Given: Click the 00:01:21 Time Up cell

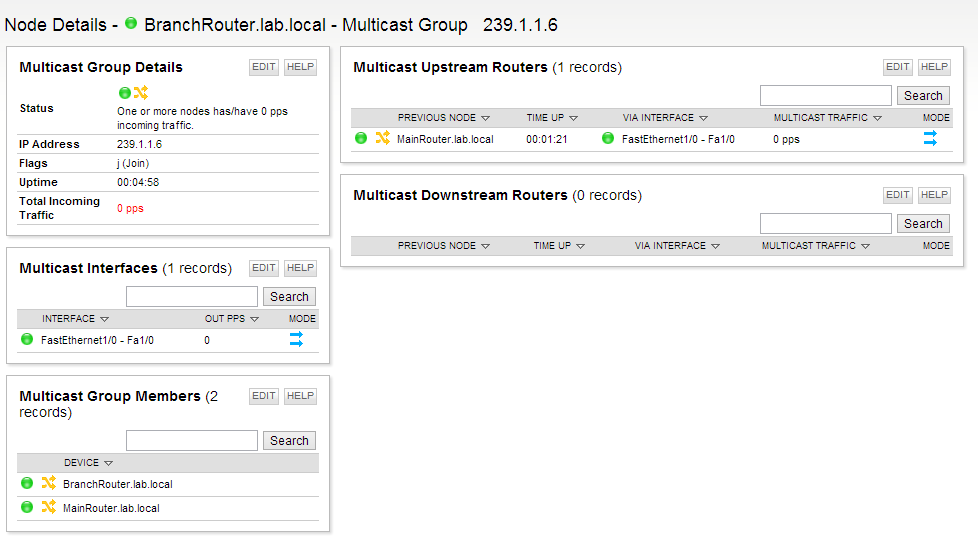Looking at the screenshot, I should (546, 139).
